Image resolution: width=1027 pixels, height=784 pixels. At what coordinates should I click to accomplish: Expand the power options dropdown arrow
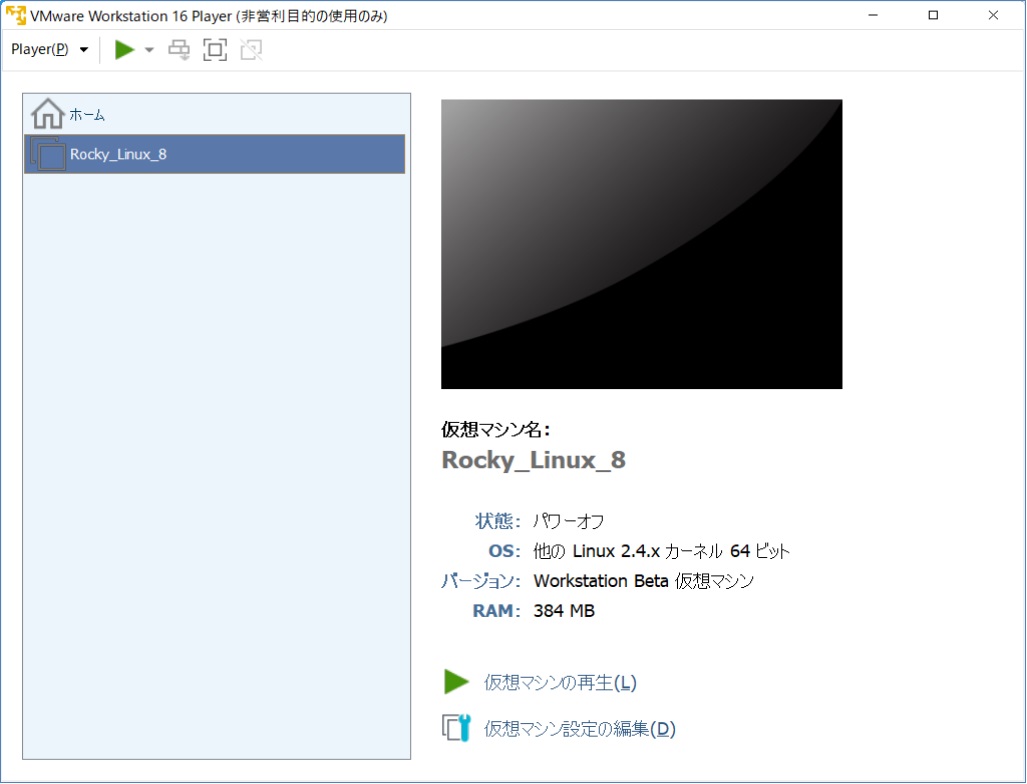(x=149, y=50)
